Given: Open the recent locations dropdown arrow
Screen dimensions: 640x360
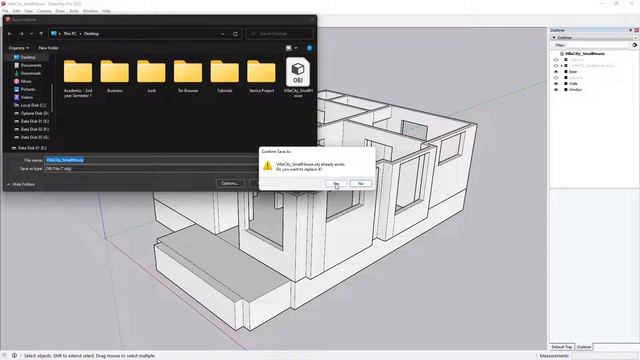Looking at the screenshot, I should pyautogui.click(x=31, y=34).
